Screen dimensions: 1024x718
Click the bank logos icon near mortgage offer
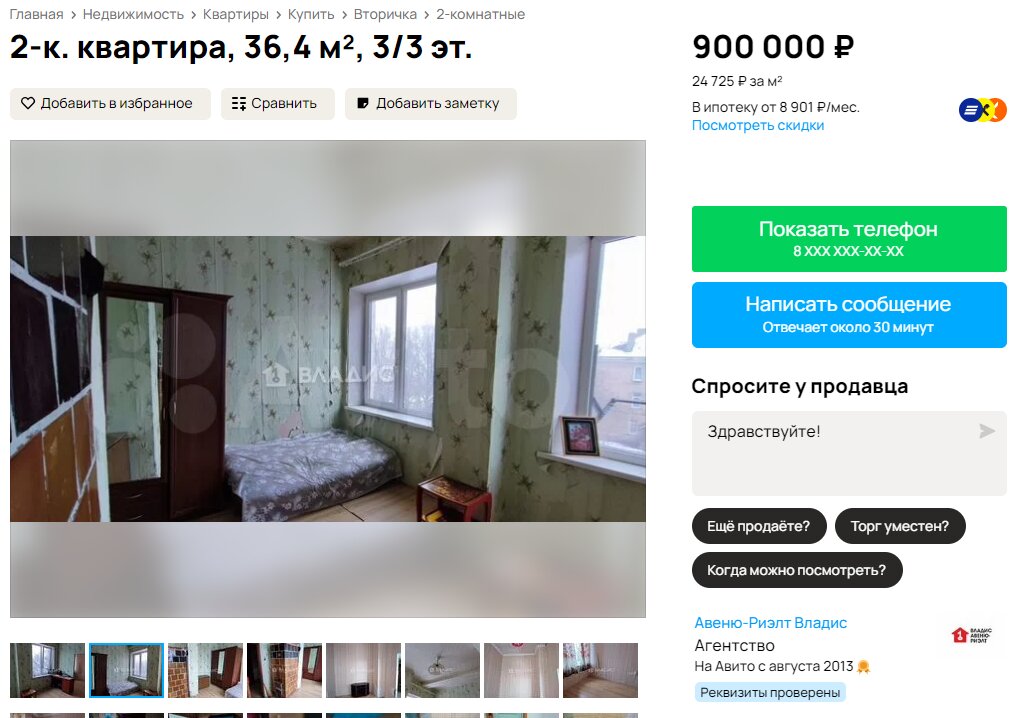982,110
